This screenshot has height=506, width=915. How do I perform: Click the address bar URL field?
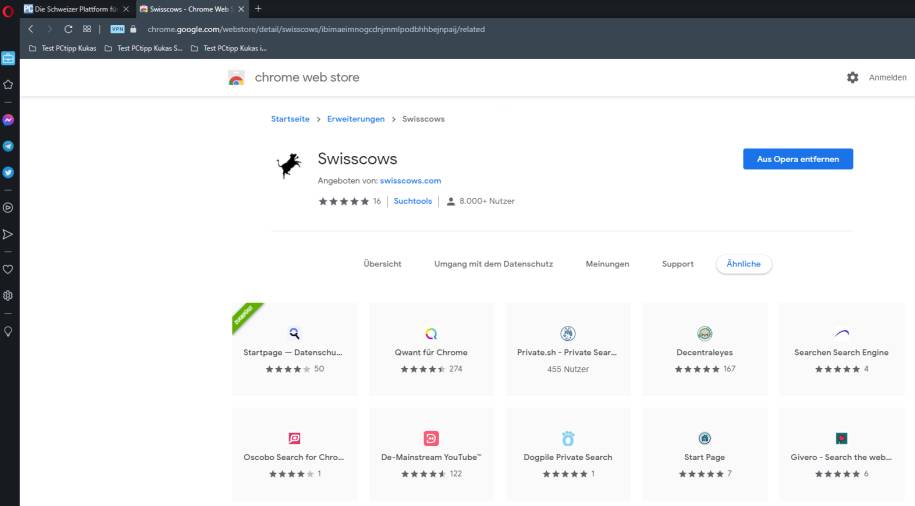click(316, 29)
